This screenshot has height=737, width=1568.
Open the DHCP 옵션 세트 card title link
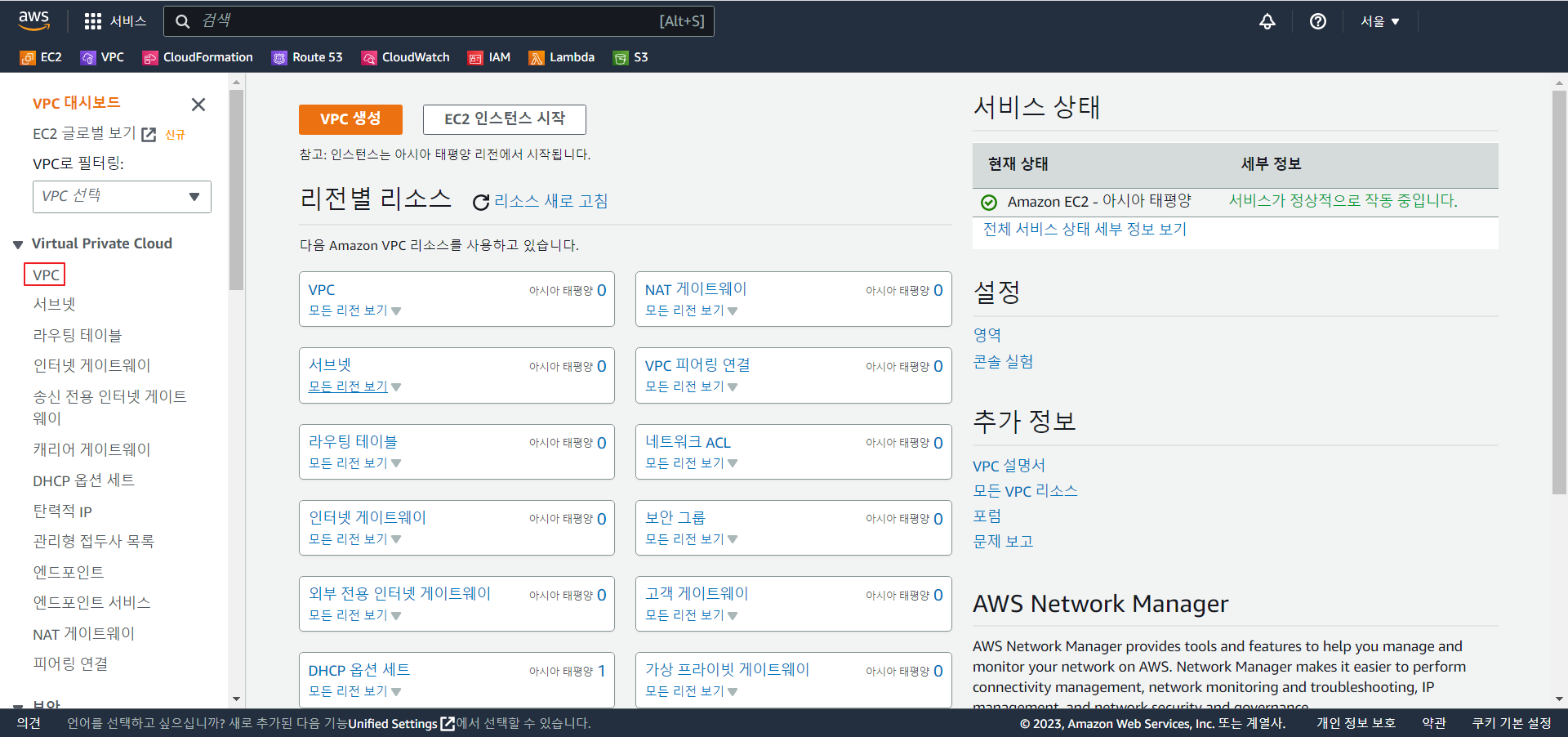click(x=359, y=670)
